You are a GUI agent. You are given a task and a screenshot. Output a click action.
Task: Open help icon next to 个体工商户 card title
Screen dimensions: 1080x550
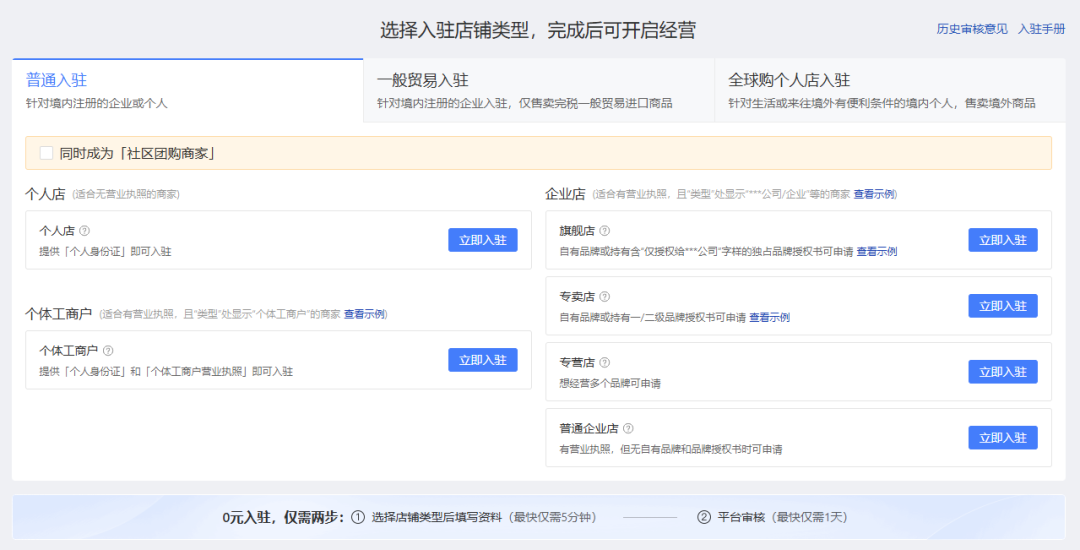click(x=108, y=350)
